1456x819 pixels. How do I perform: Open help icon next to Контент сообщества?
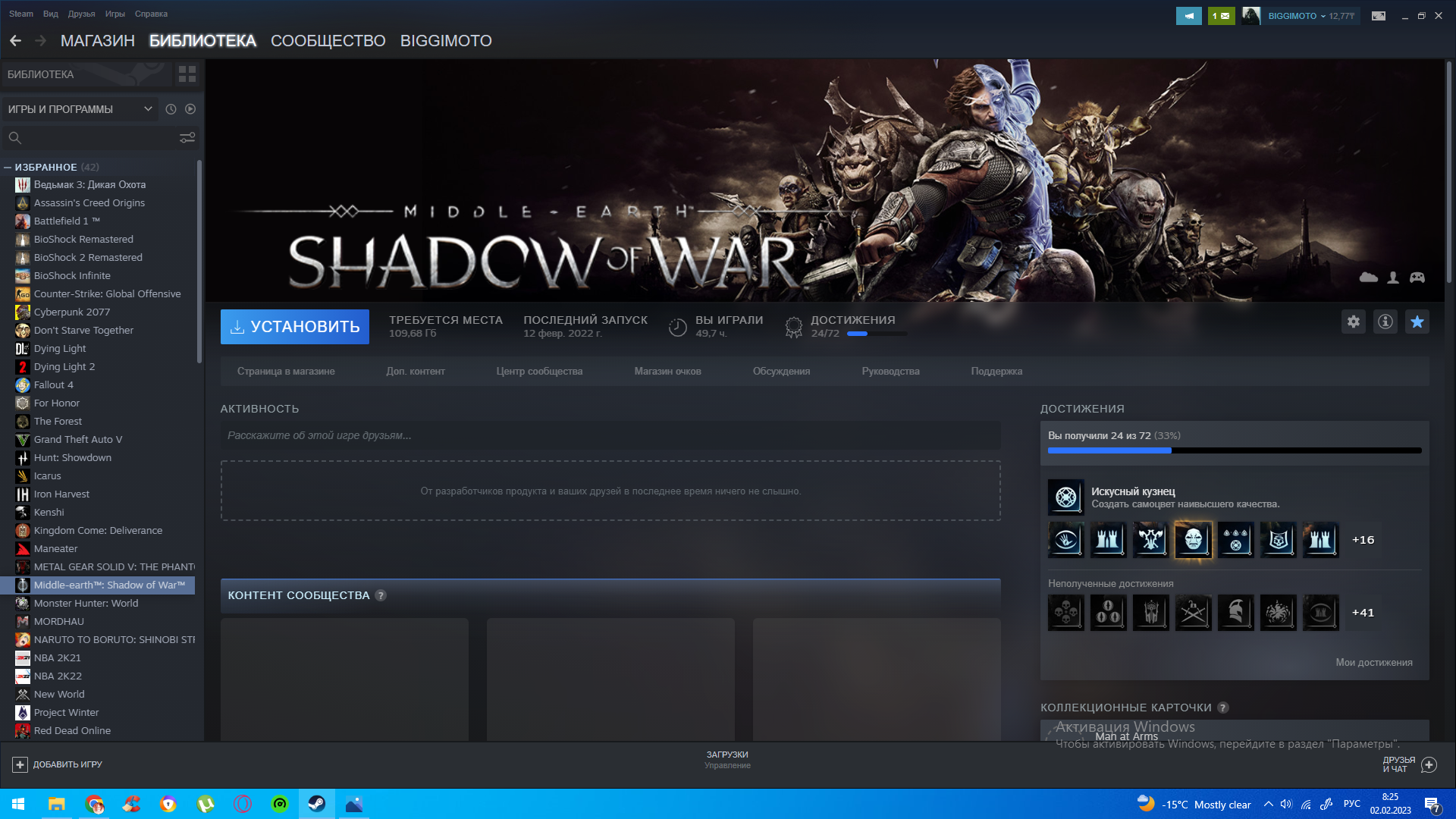[x=381, y=596]
